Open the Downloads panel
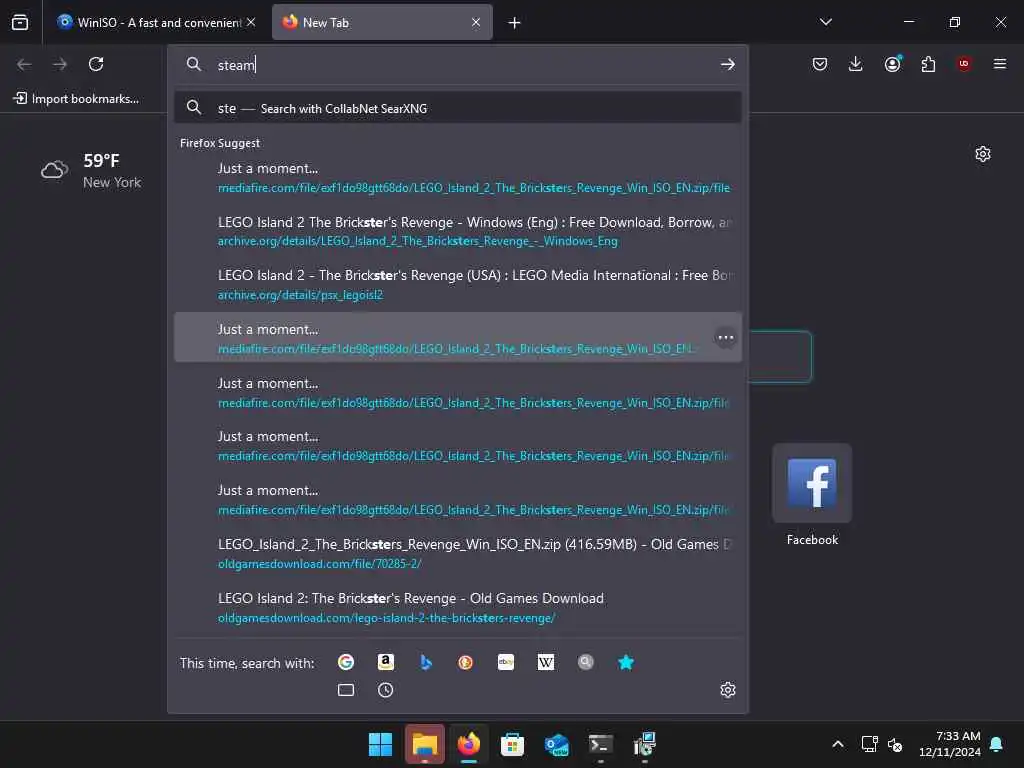The image size is (1024, 768). coord(856,64)
